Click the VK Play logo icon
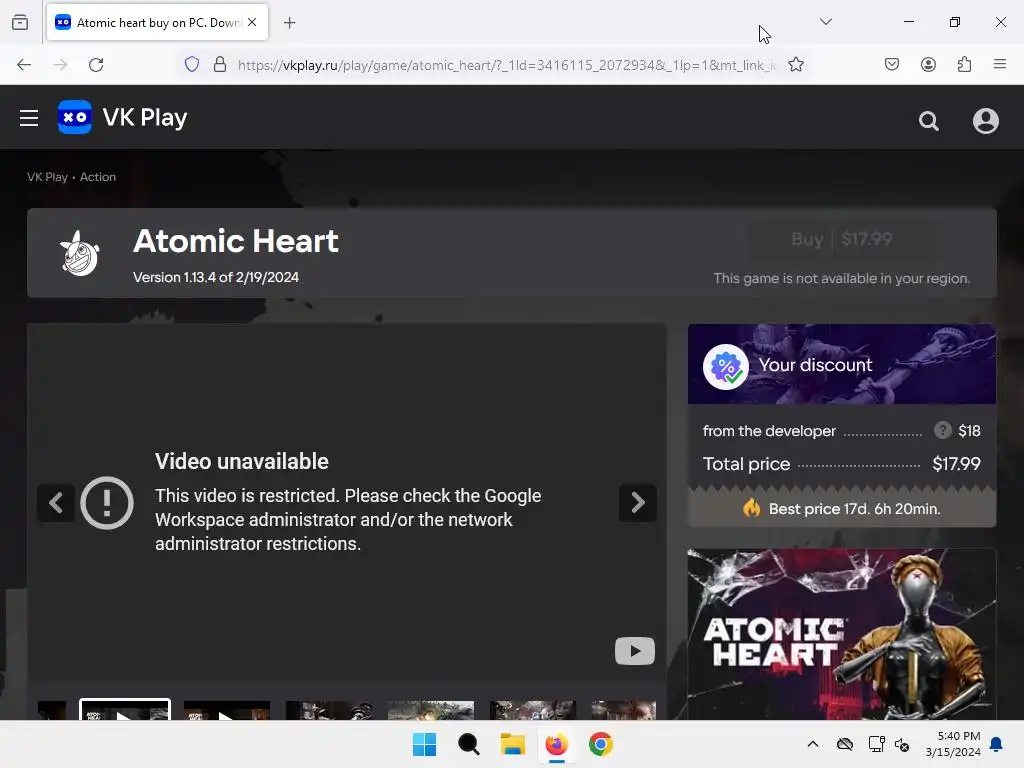 (x=74, y=118)
